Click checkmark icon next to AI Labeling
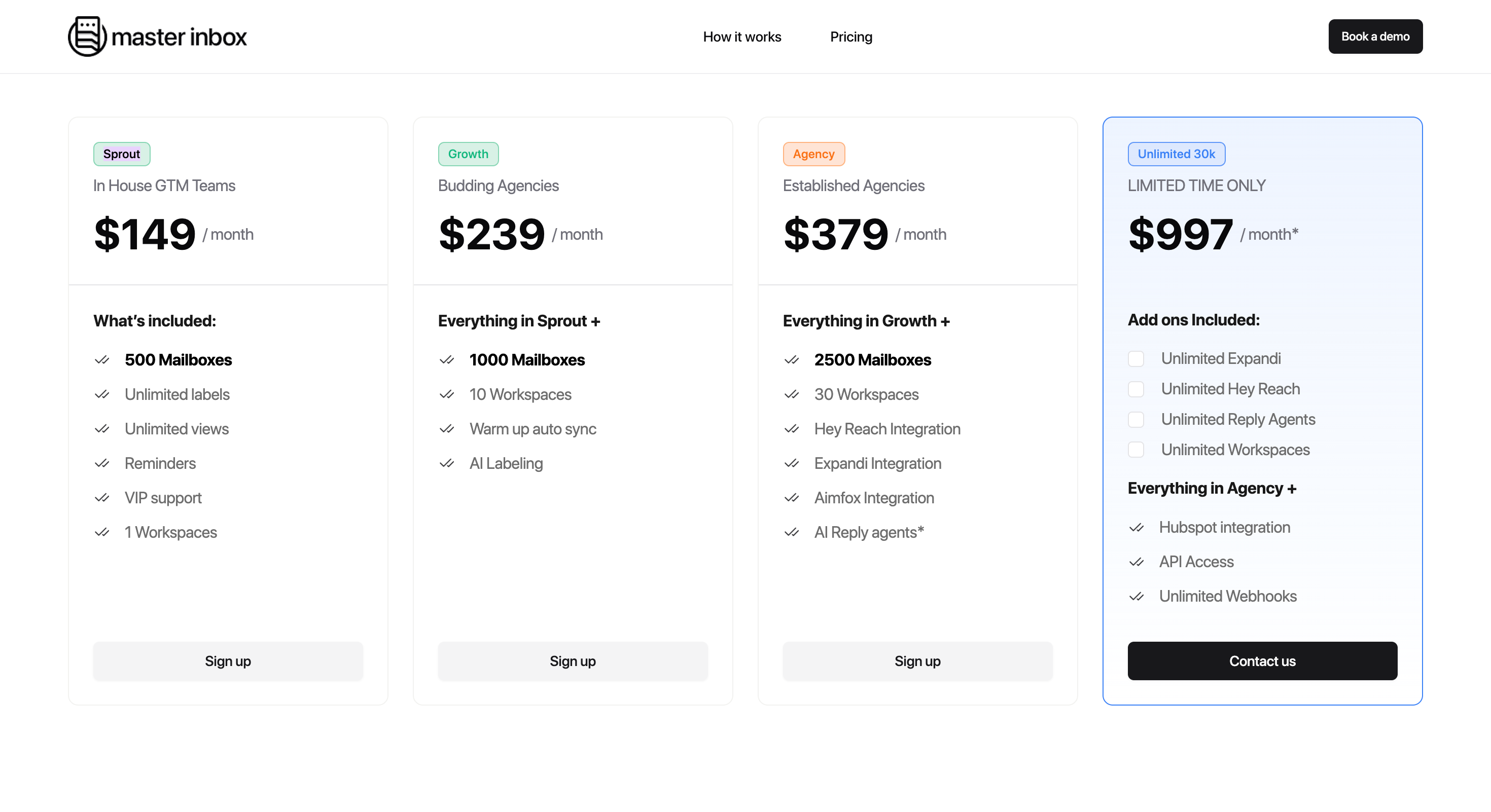The image size is (1491, 812). click(x=447, y=463)
